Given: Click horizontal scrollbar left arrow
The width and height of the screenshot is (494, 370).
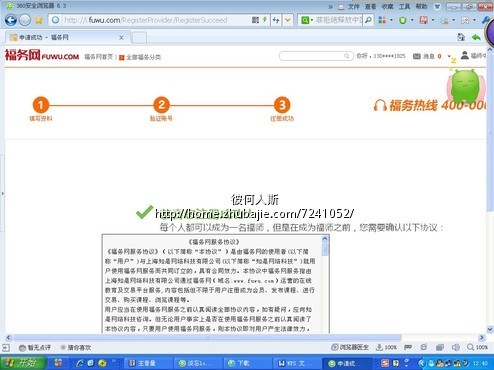Looking at the screenshot, I should 9,337.
